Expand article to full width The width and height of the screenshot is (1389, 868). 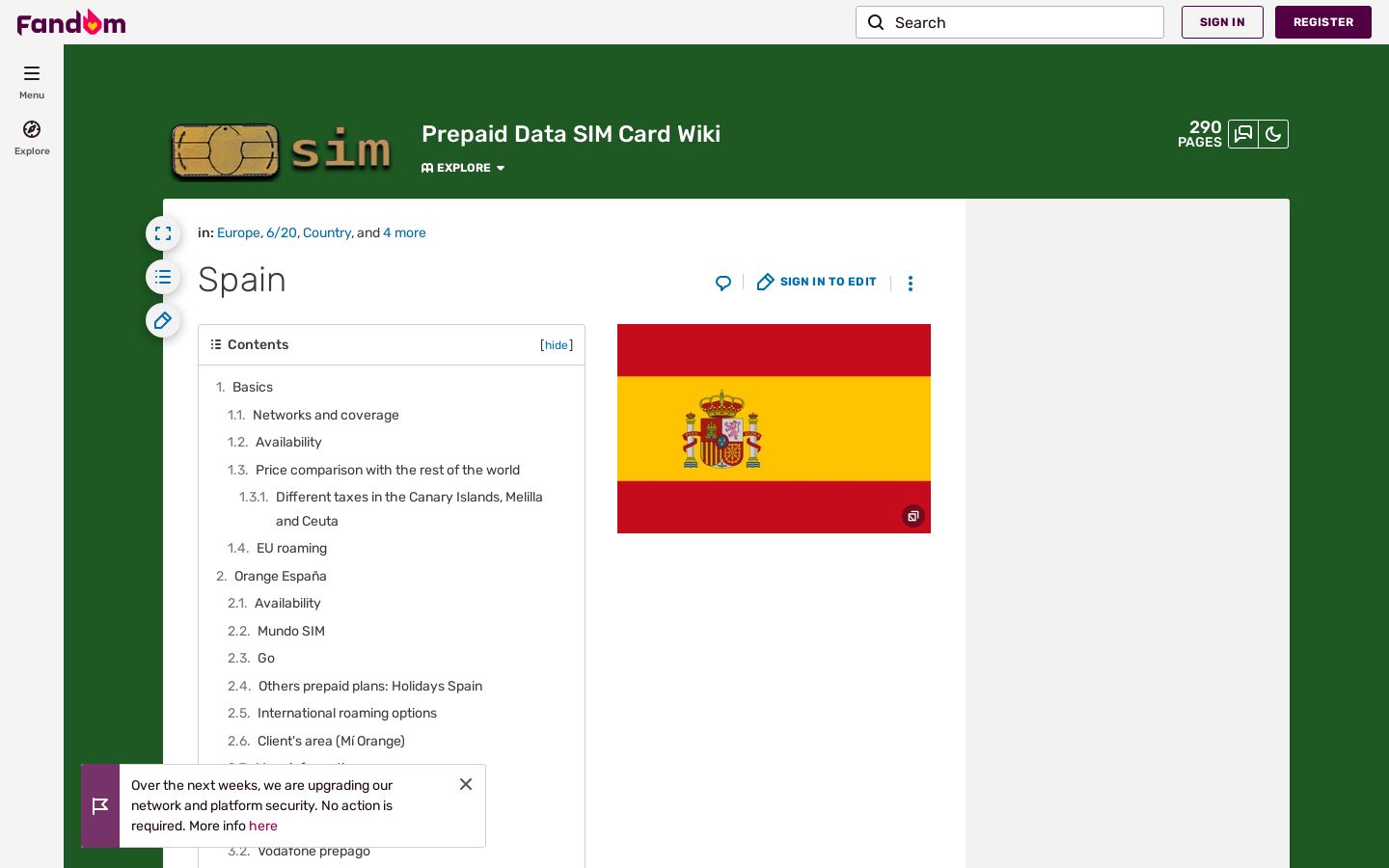click(163, 233)
